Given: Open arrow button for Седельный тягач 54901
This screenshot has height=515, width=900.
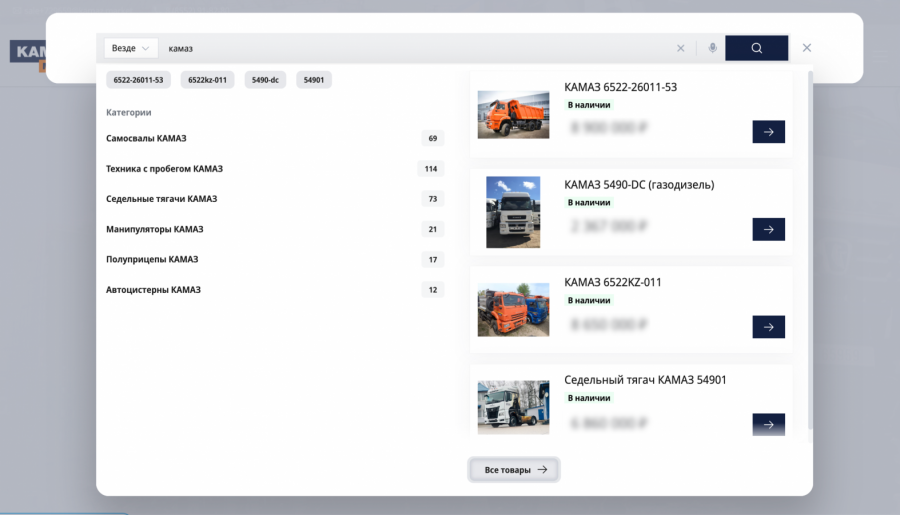Looking at the screenshot, I should coord(768,424).
